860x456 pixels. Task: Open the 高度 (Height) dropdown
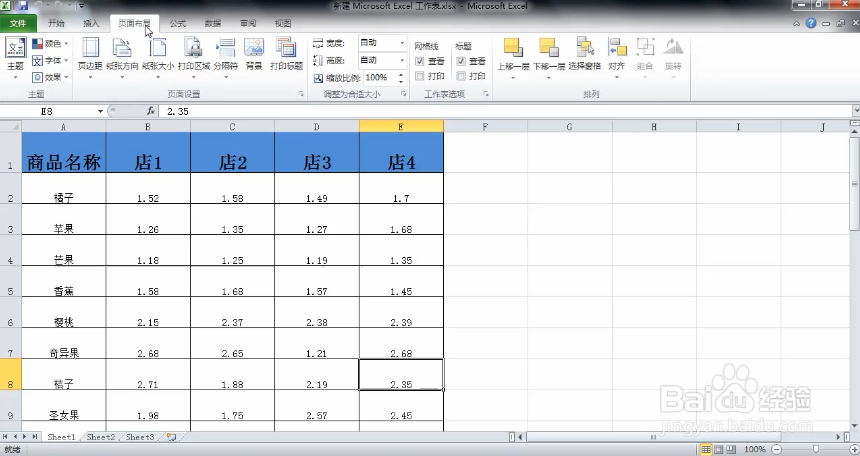[402, 60]
